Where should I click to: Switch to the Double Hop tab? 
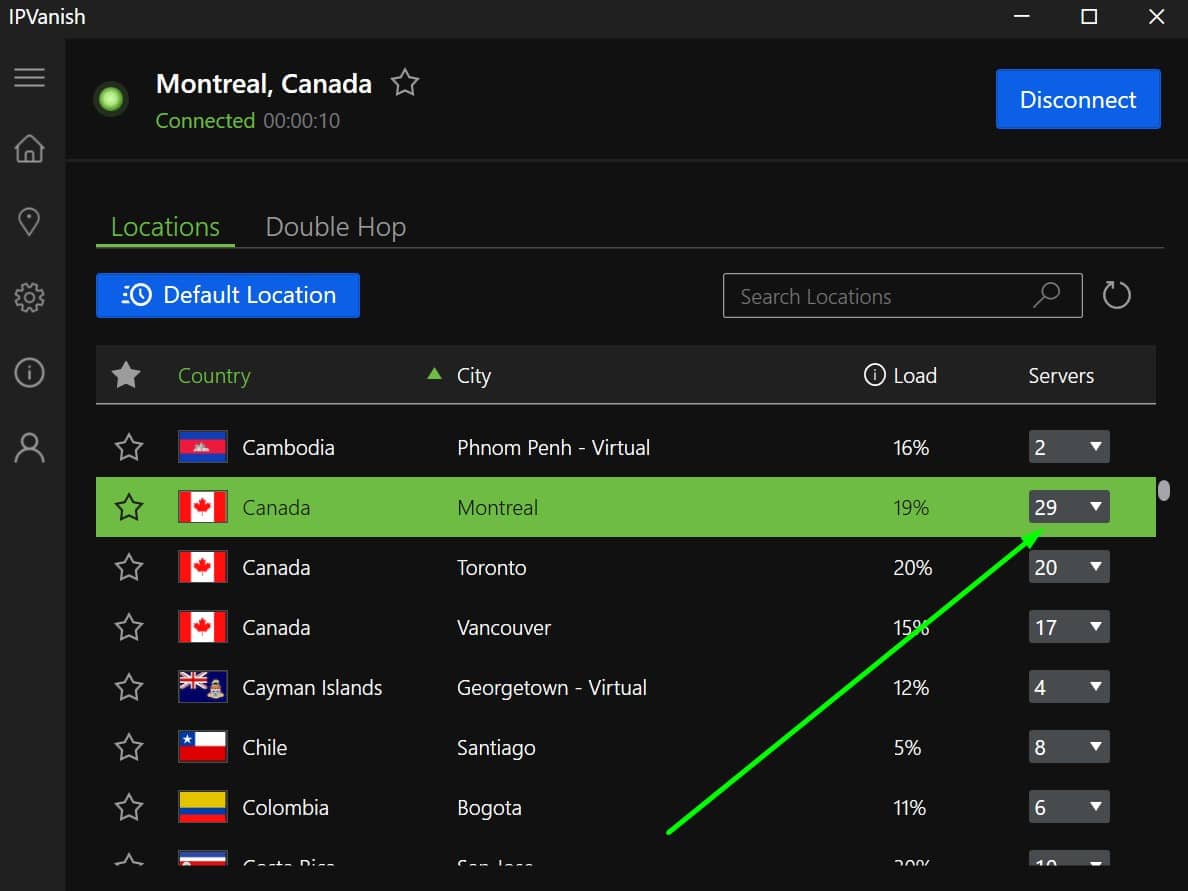[336, 227]
